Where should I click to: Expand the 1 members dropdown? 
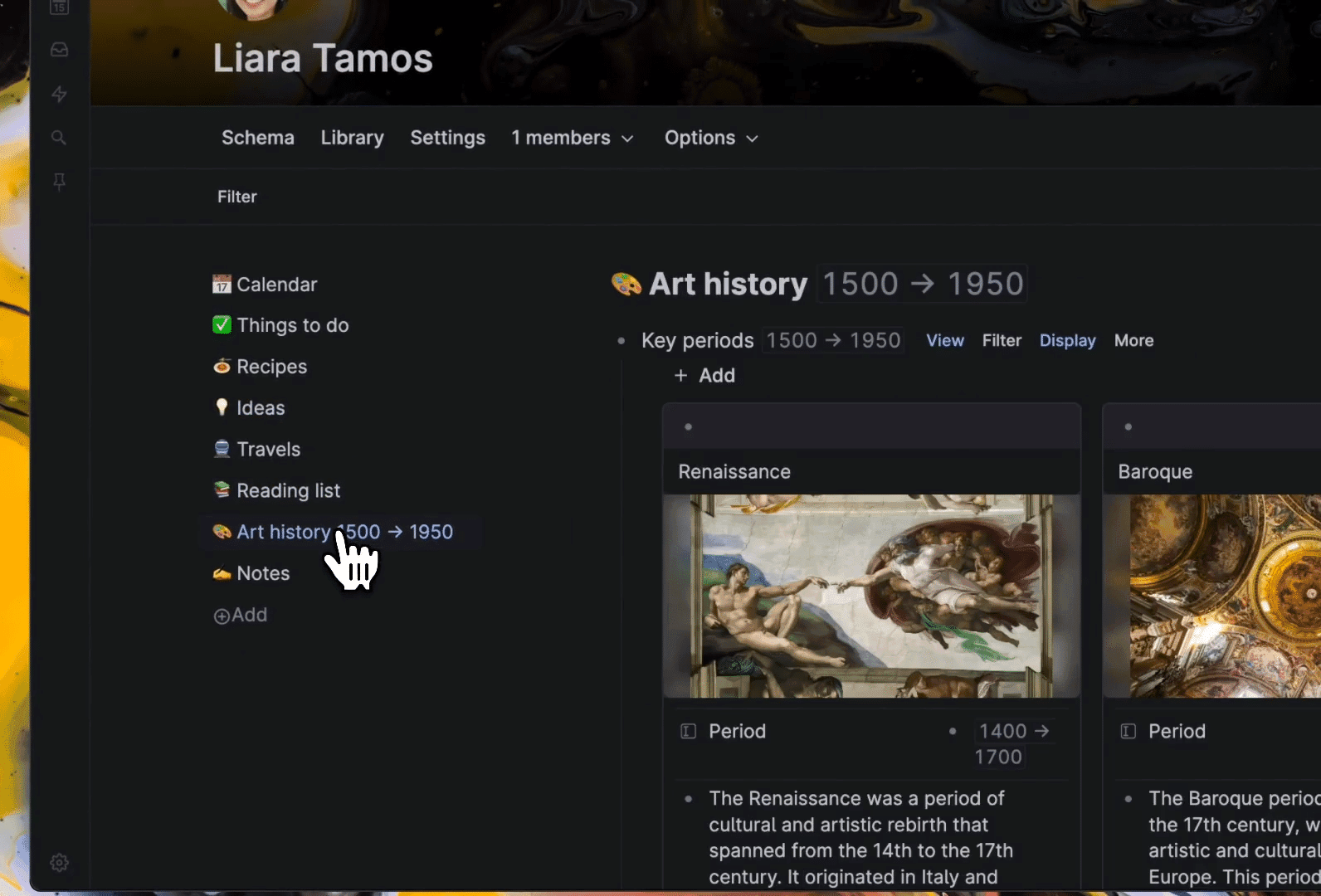click(573, 138)
